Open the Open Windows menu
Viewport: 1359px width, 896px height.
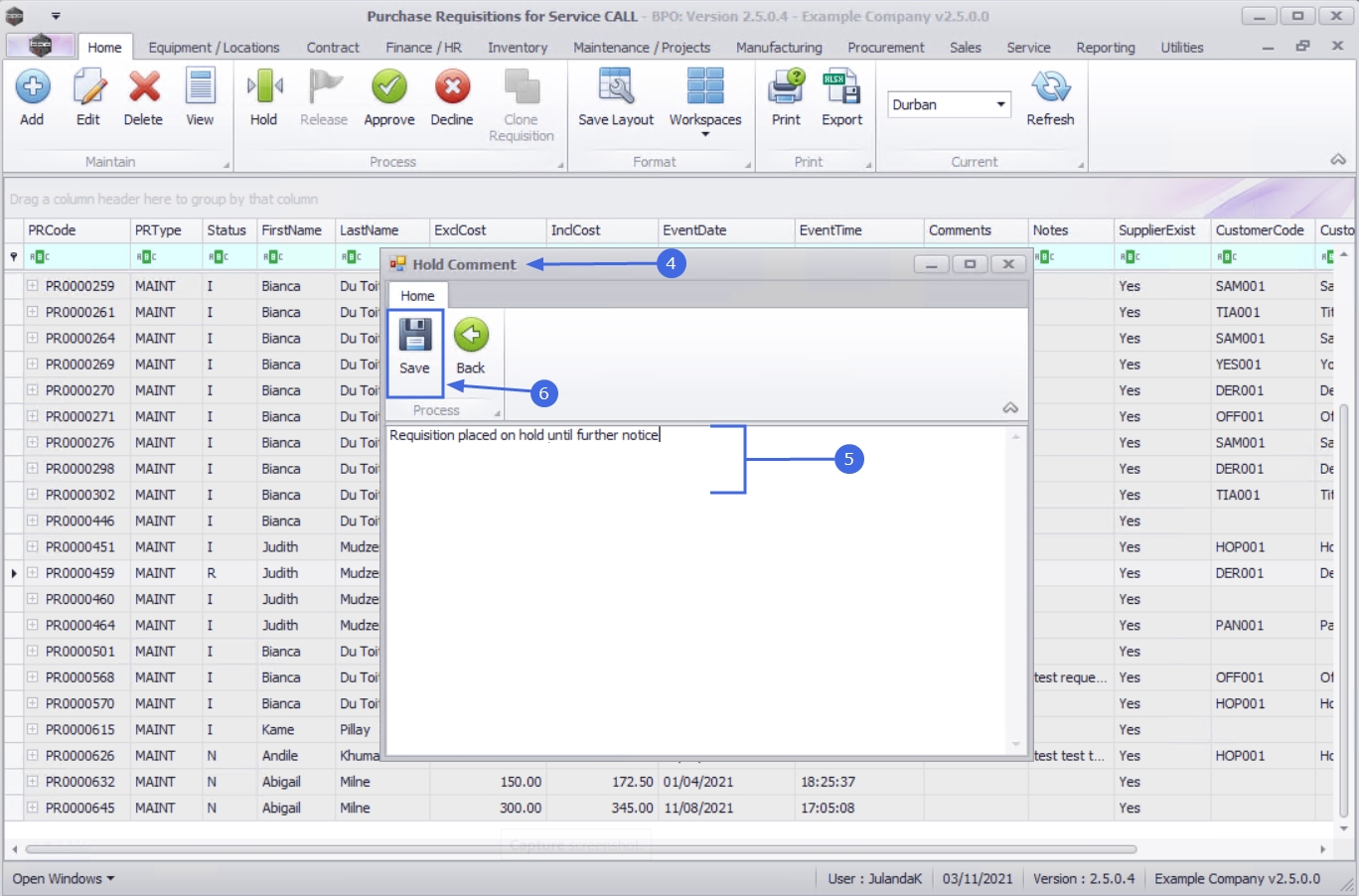[x=64, y=879]
